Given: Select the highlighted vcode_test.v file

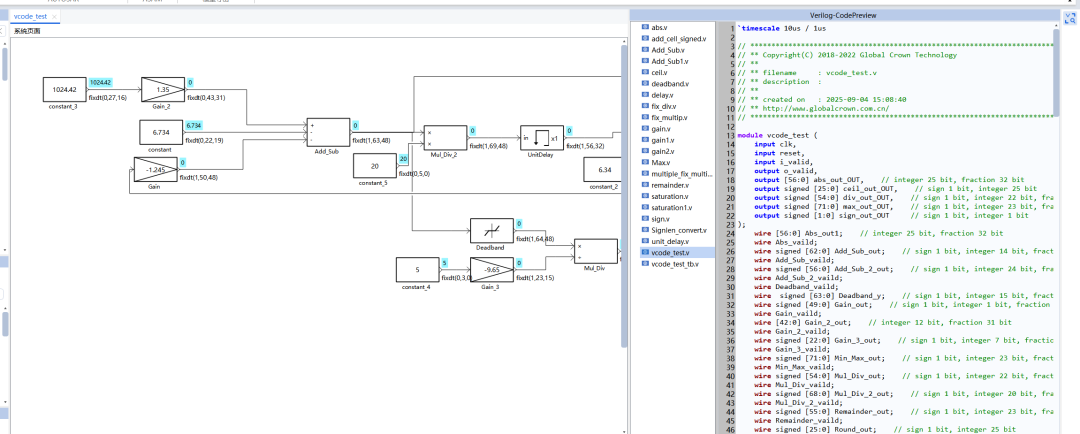Looking at the screenshot, I should click(x=671, y=253).
